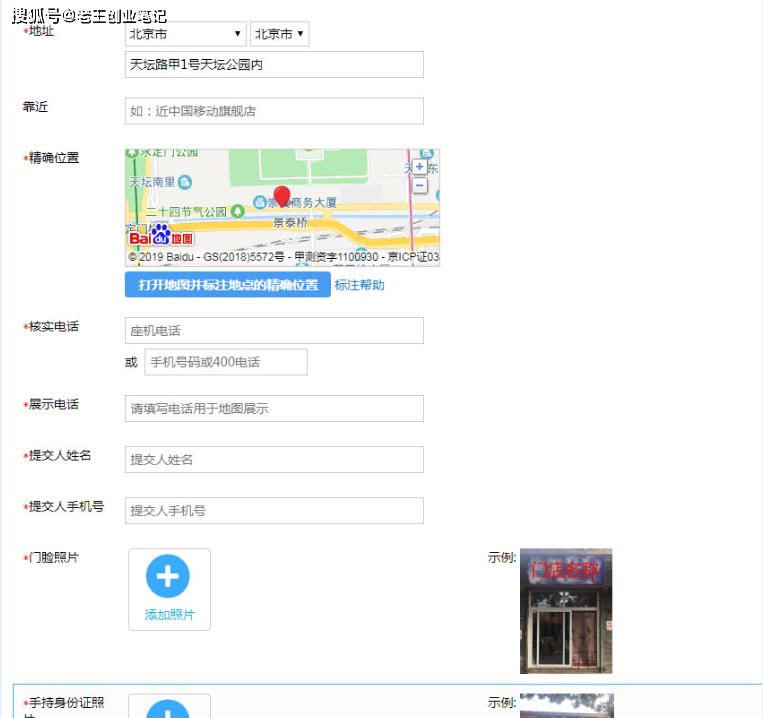The width and height of the screenshot is (763, 718).
Task: Click the plus icon for 手持身份证照
Action: pyautogui.click(x=168, y=709)
